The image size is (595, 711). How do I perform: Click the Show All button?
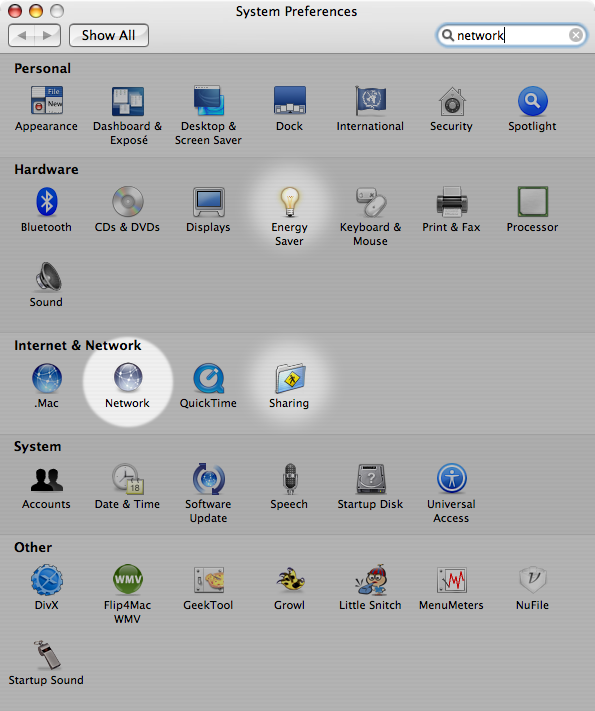[109, 35]
